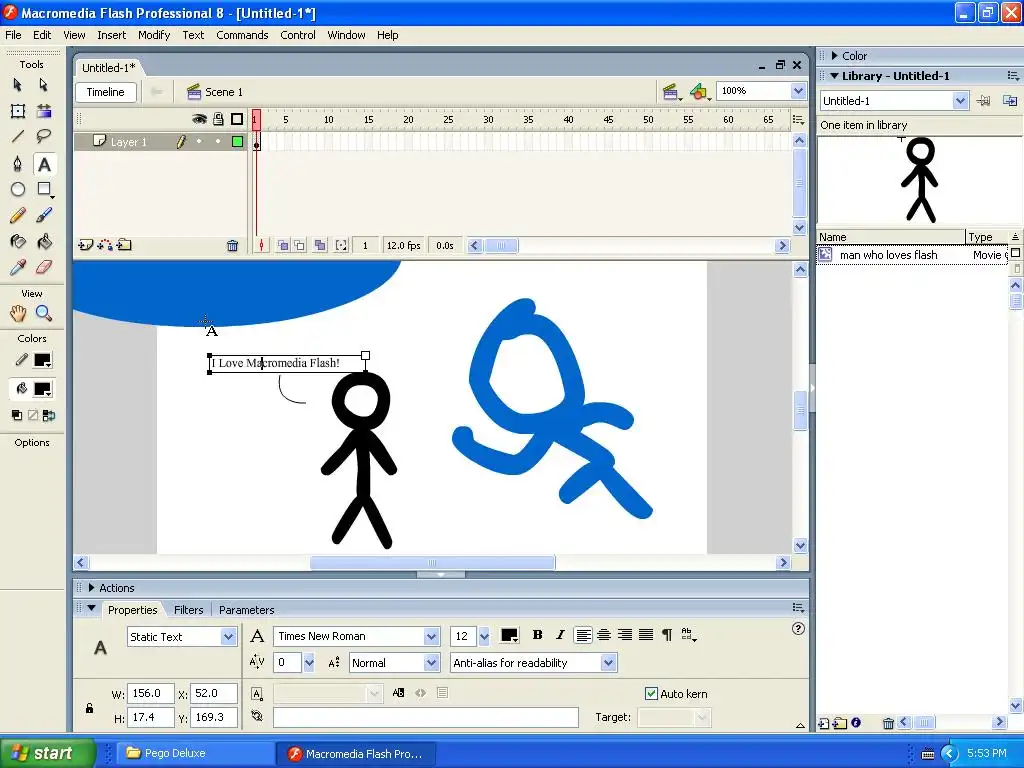Select the Rectangle tool
Viewport: 1024px width, 768px height.
coord(44,189)
